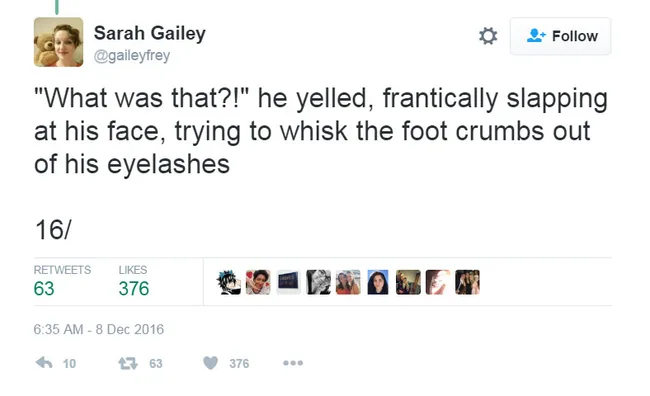Screen dimensions: 650x396
Task: Select the second liker avatar with hearts
Action: (x=258, y=282)
